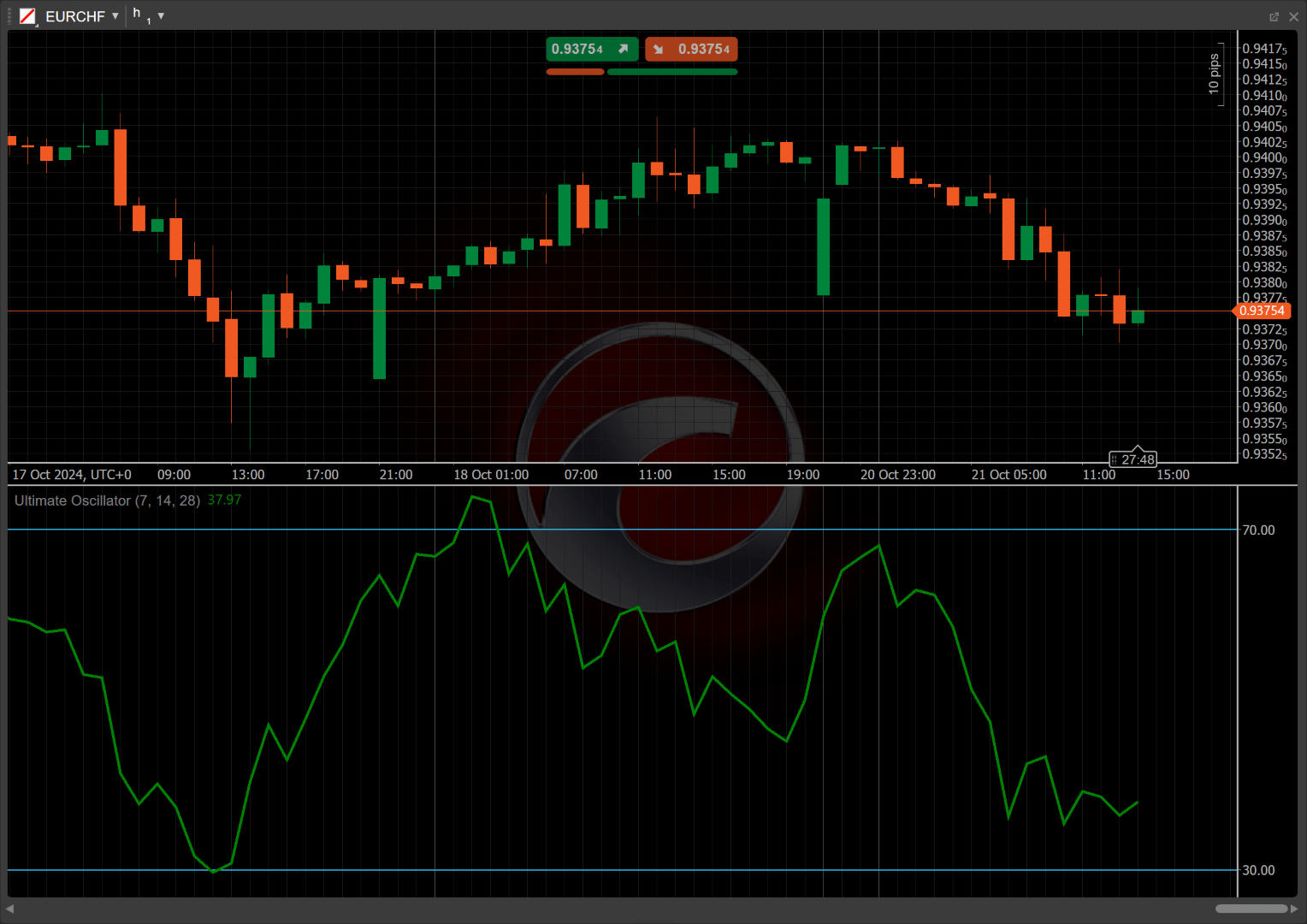Click the 0.94175 price axis label
The image size is (1307, 924).
coord(1264,49)
